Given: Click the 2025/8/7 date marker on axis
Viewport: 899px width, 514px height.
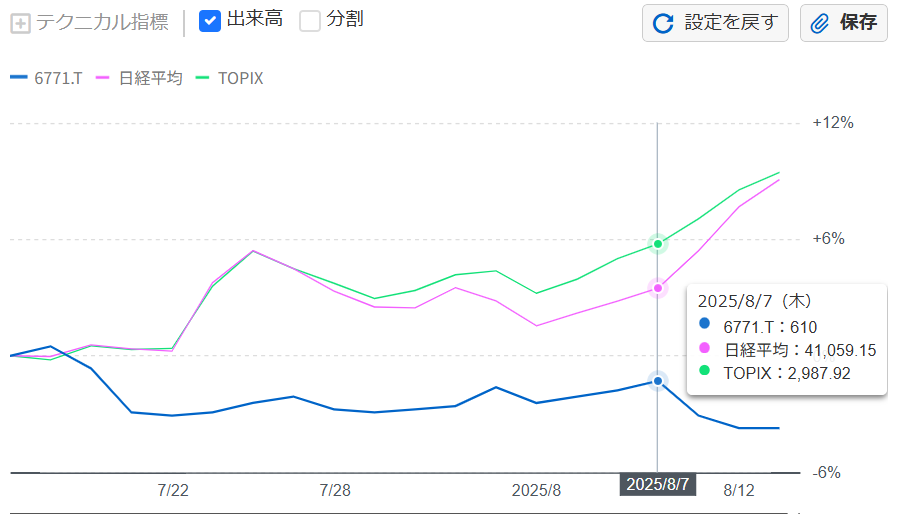Looking at the screenshot, I should pyautogui.click(x=658, y=484).
